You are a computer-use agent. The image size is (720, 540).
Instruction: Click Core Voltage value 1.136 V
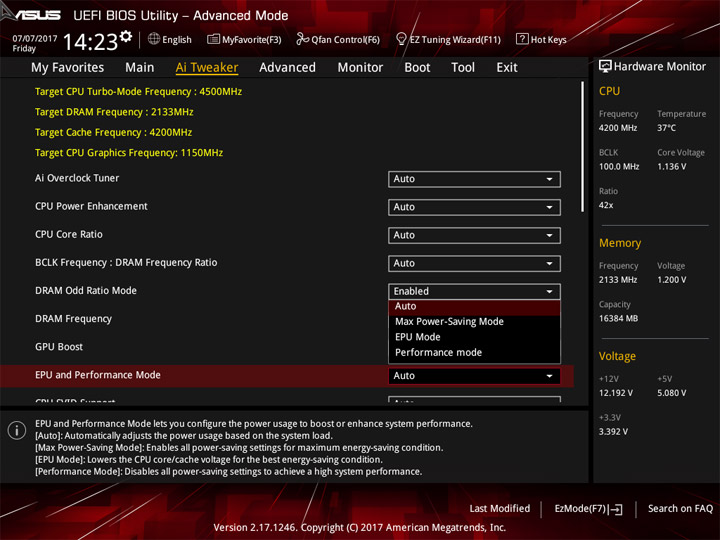tap(672, 167)
